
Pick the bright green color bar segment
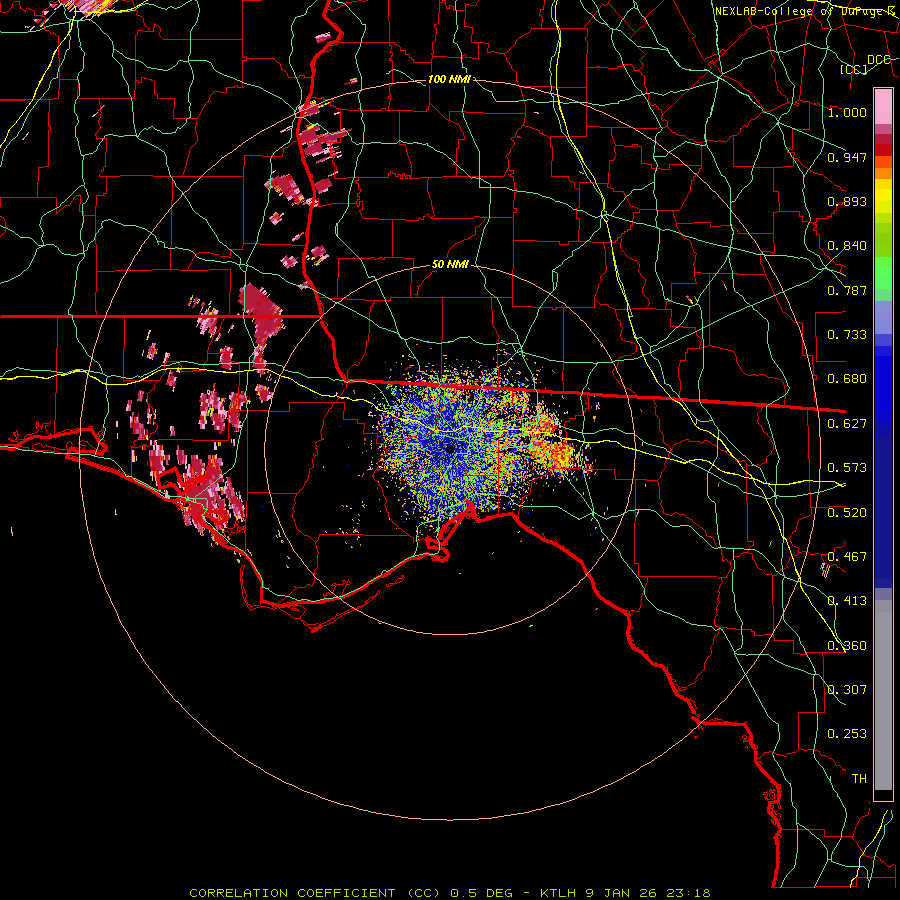(883, 273)
